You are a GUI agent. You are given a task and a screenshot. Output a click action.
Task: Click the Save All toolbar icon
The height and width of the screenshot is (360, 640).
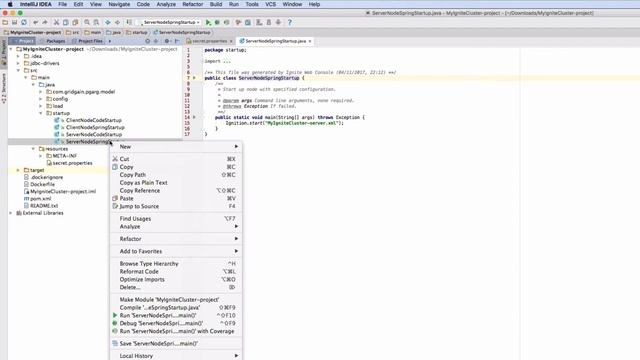pos(14,22)
